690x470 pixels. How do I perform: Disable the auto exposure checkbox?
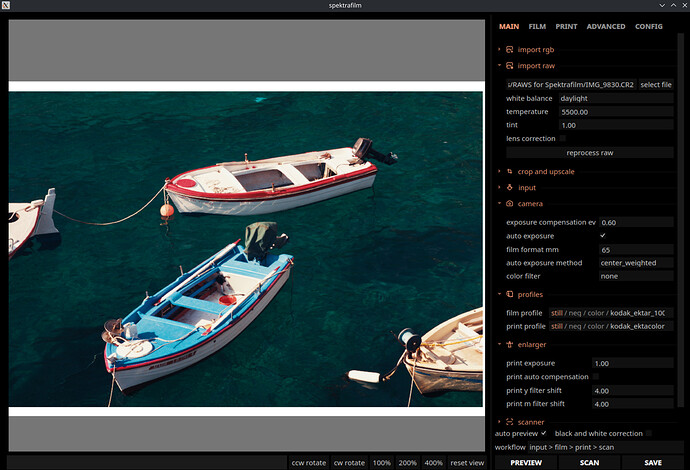[602, 235]
